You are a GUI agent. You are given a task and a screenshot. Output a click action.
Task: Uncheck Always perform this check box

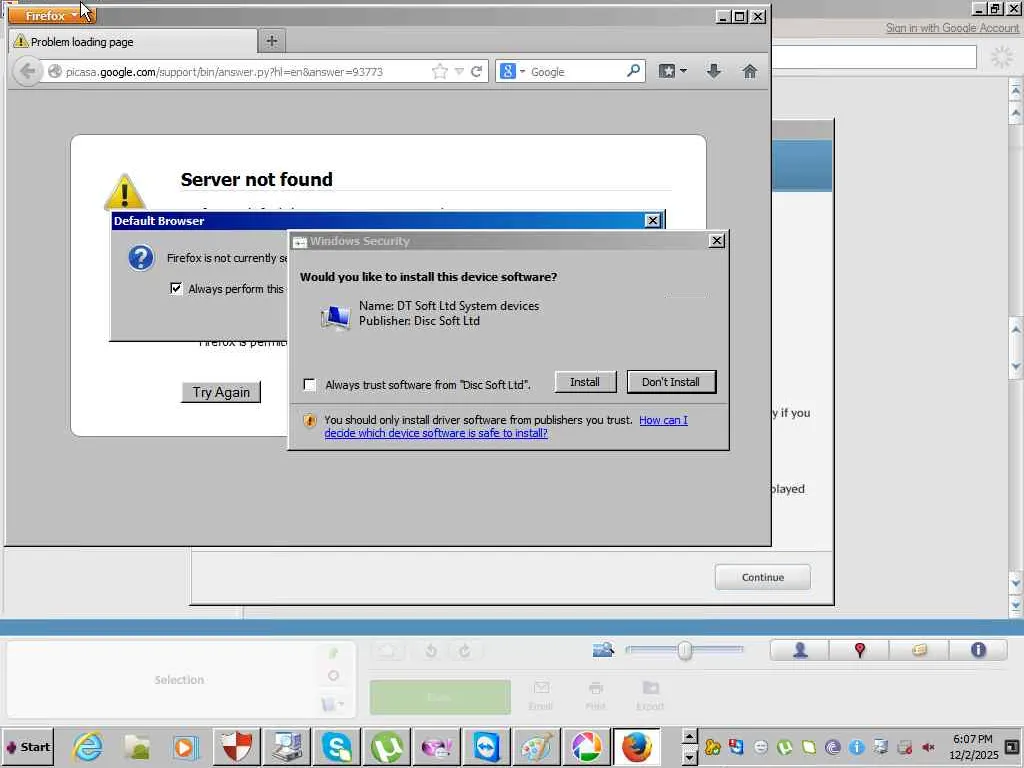point(176,288)
